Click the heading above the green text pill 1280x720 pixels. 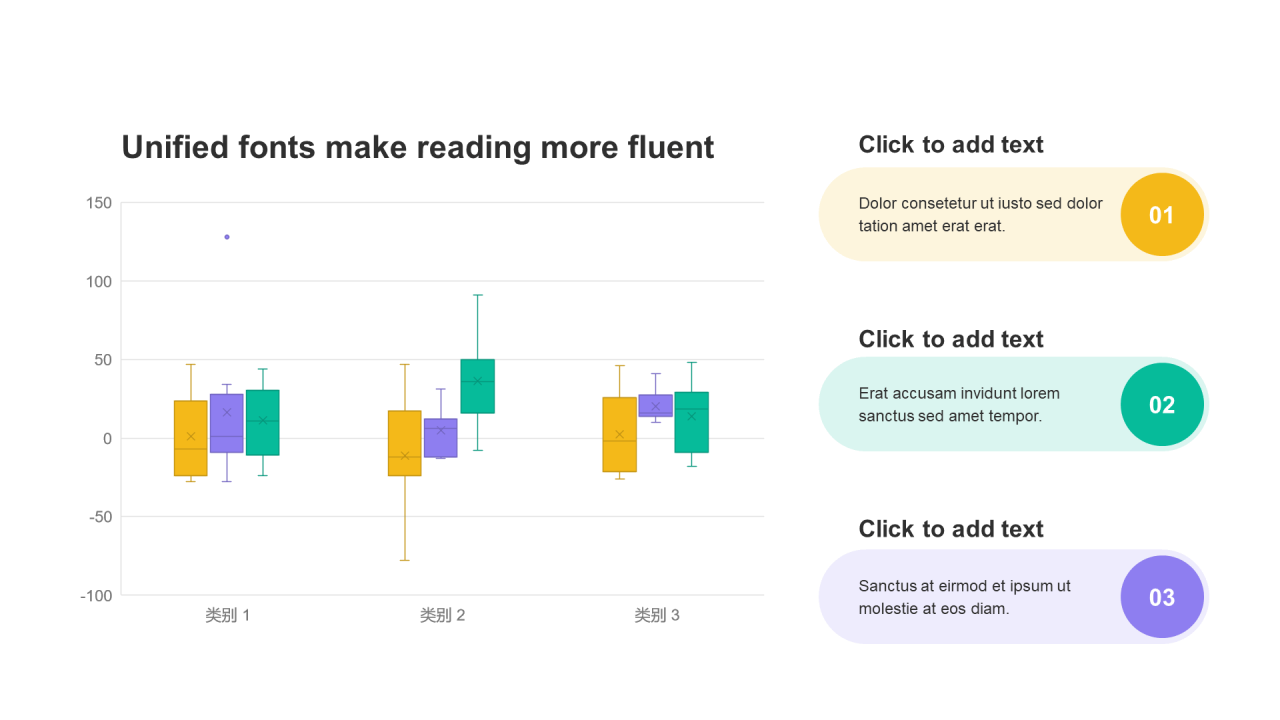coord(951,339)
